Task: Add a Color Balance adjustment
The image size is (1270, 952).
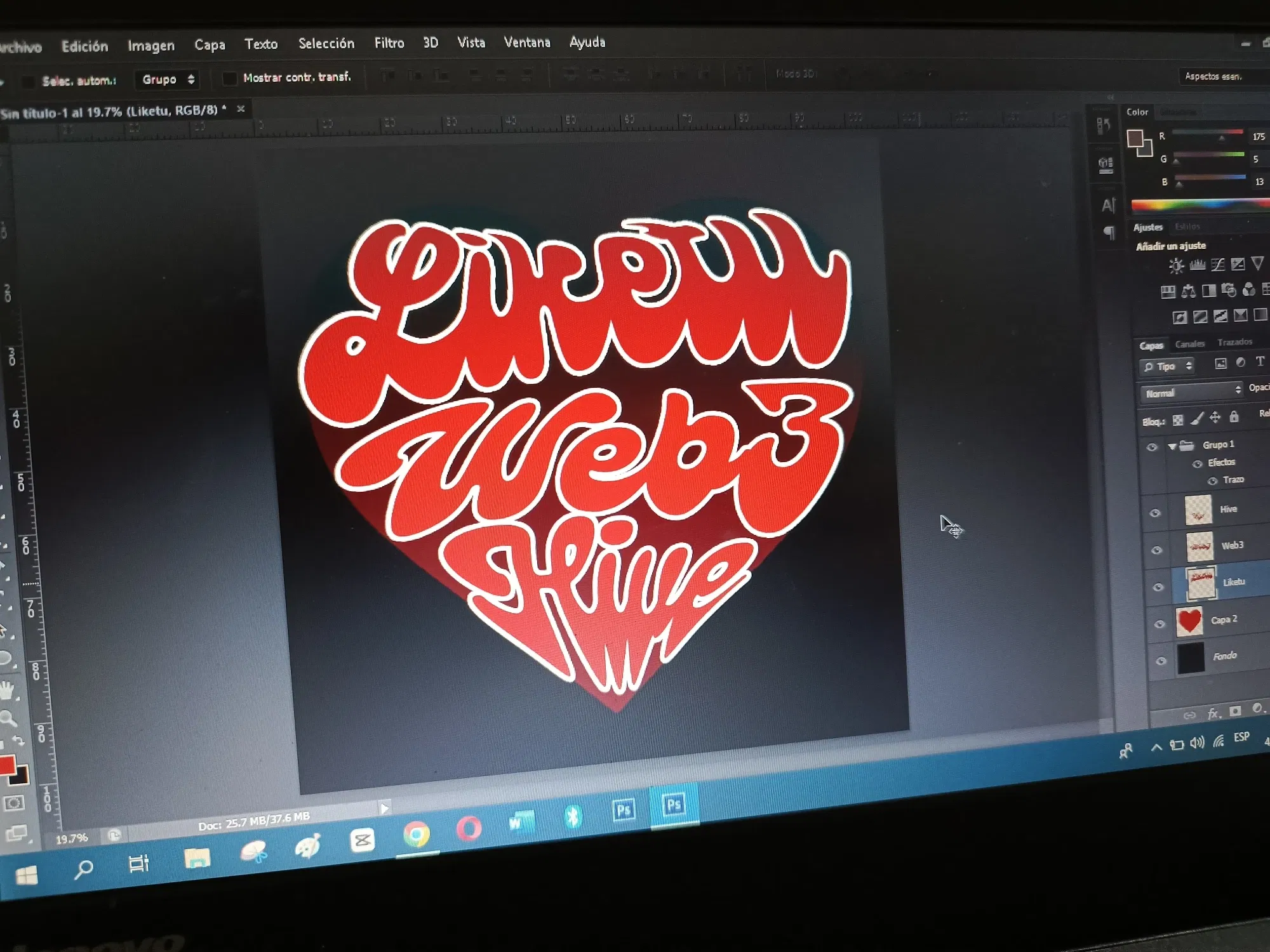Action: click(1188, 291)
